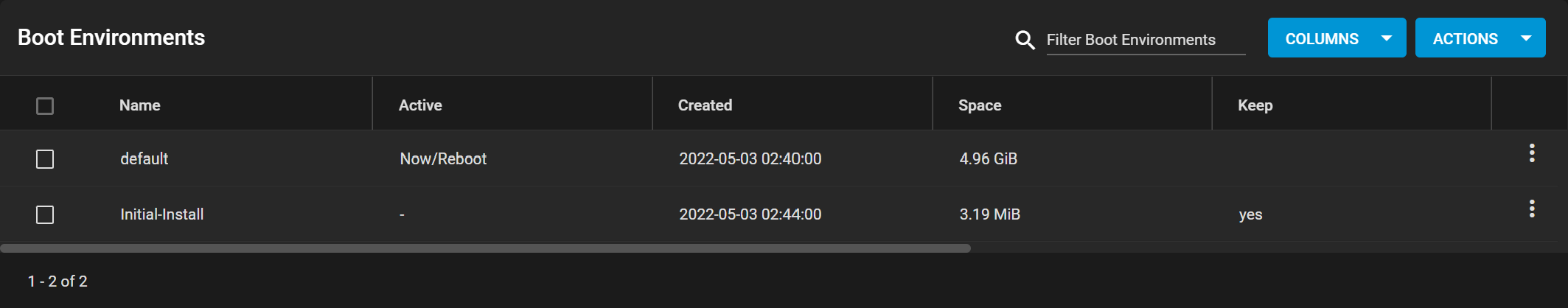Click the Now/Reboot active status cell
Screen dimensions: 1568x308
tap(443, 159)
